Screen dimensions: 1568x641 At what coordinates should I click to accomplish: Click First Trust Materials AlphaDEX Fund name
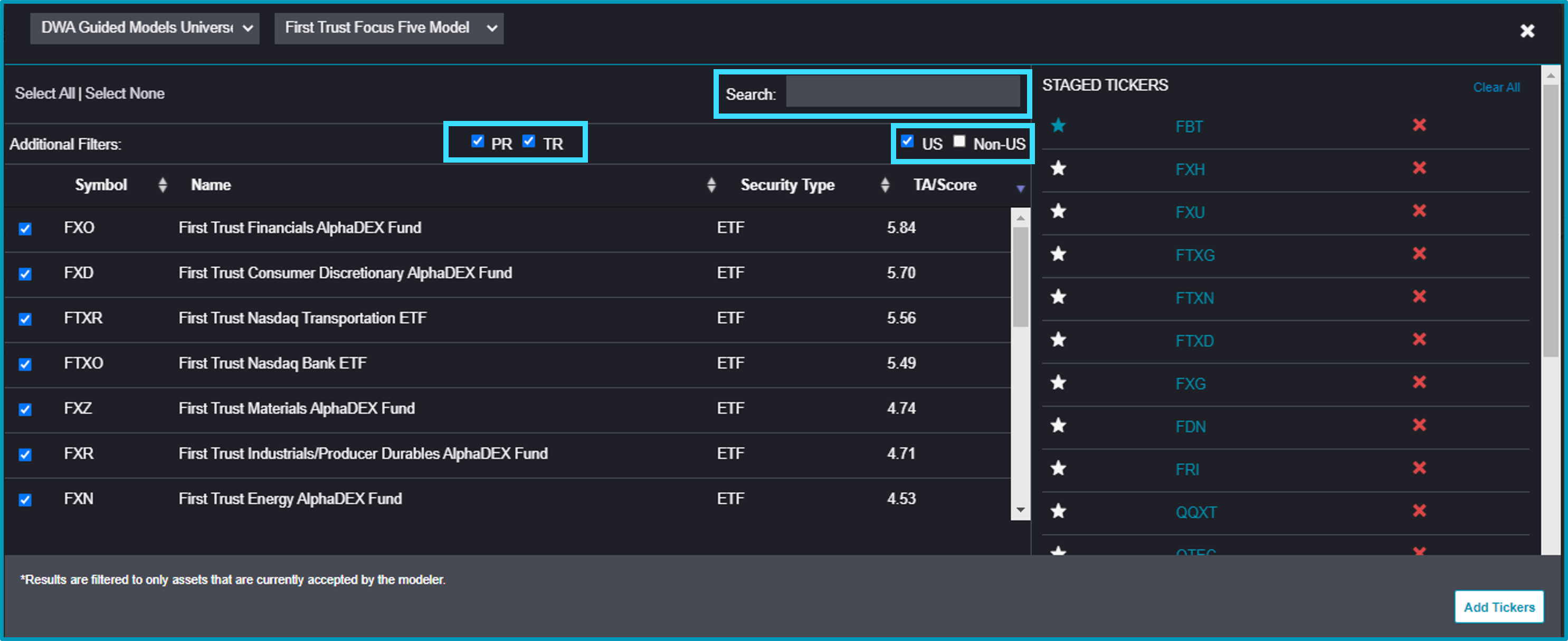(297, 409)
